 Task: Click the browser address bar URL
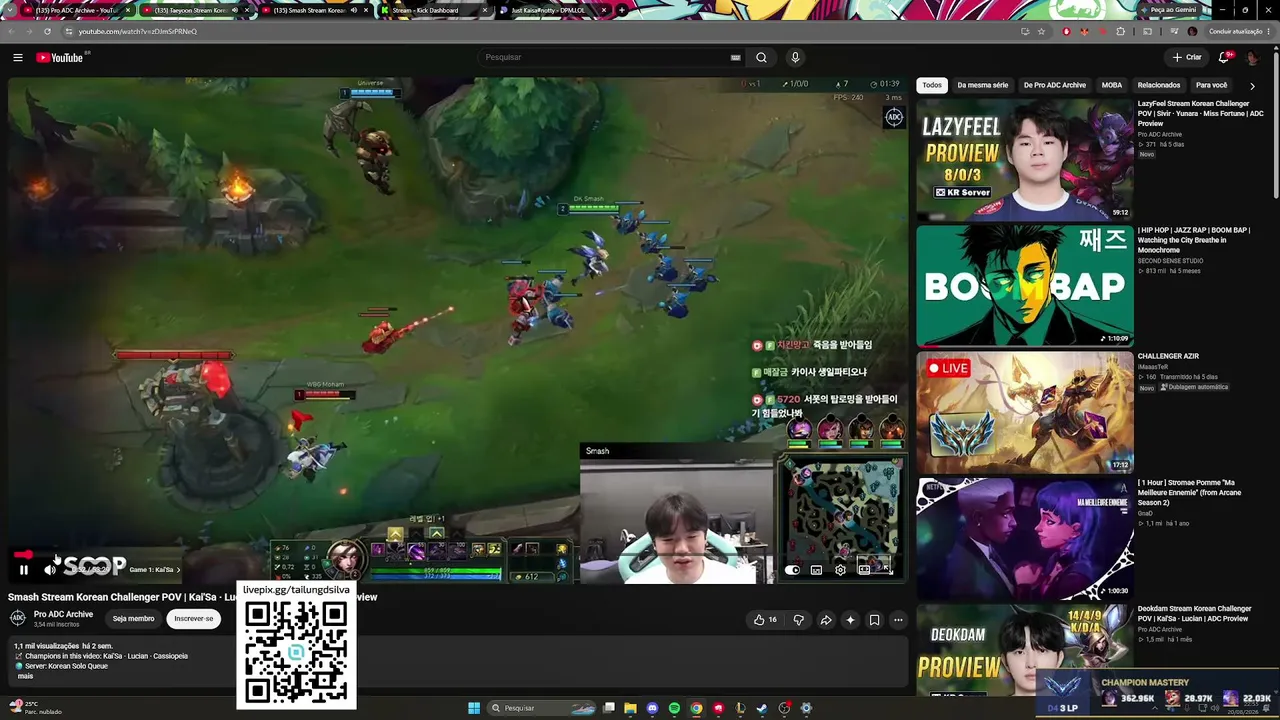(138, 31)
